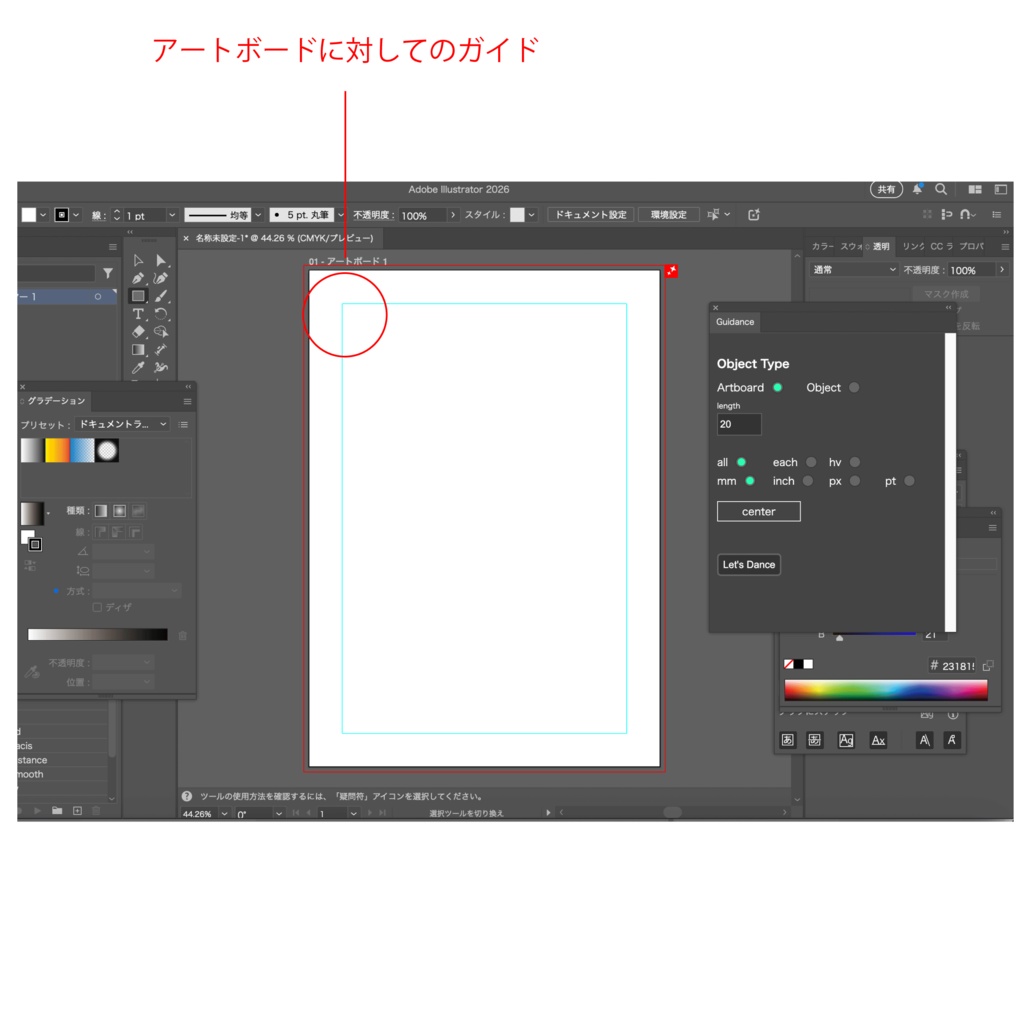Select the Gradient tool in toolbox

pyautogui.click(x=138, y=350)
